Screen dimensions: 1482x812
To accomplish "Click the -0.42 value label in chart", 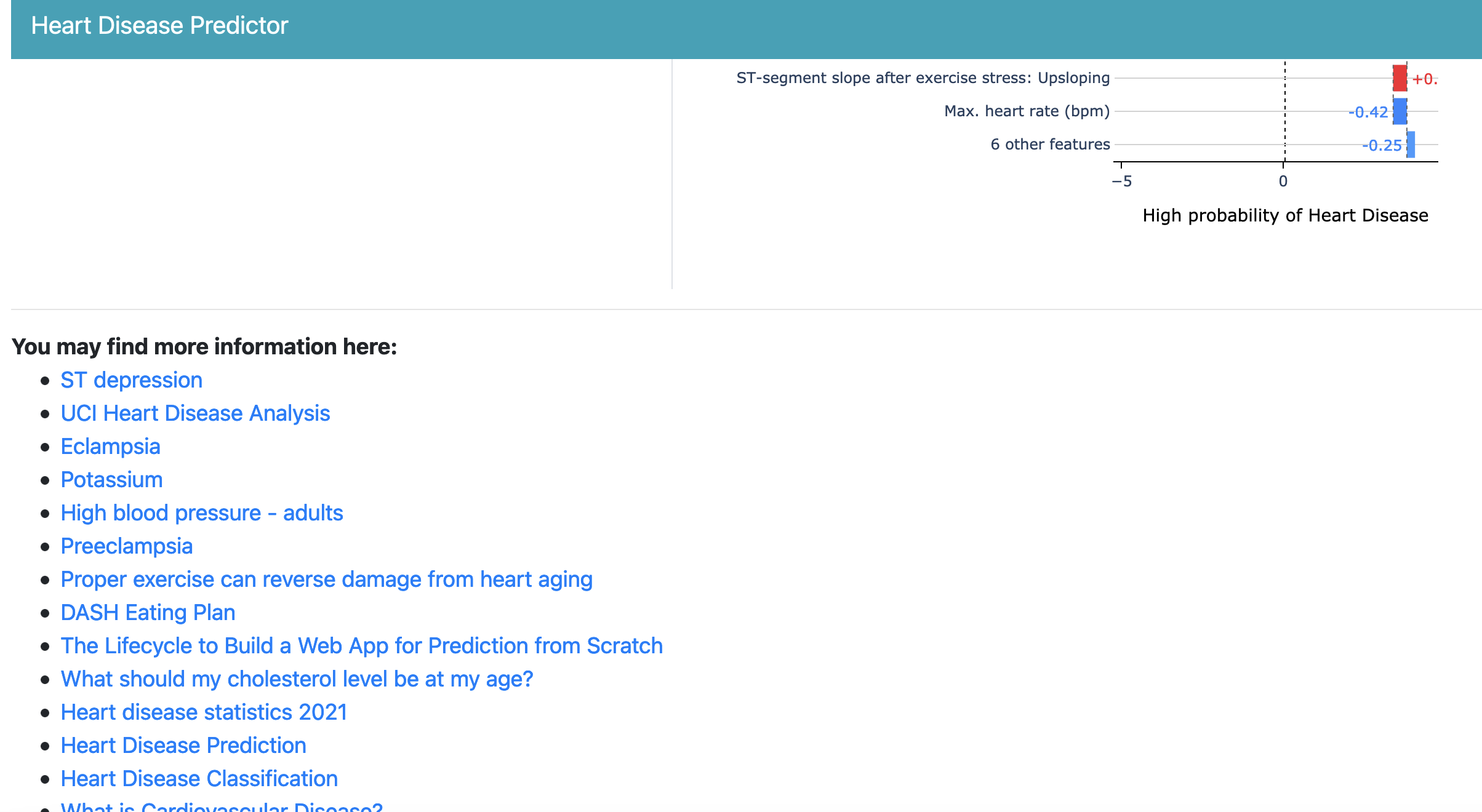I will point(1368,112).
